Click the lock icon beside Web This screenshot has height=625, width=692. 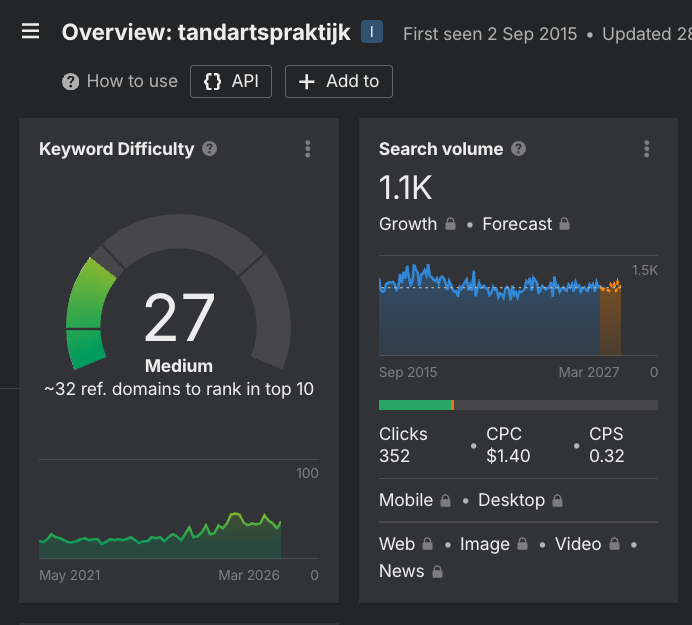(x=427, y=544)
